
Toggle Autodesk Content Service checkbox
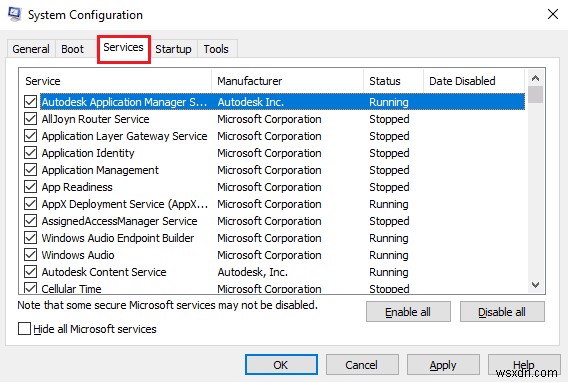30,272
